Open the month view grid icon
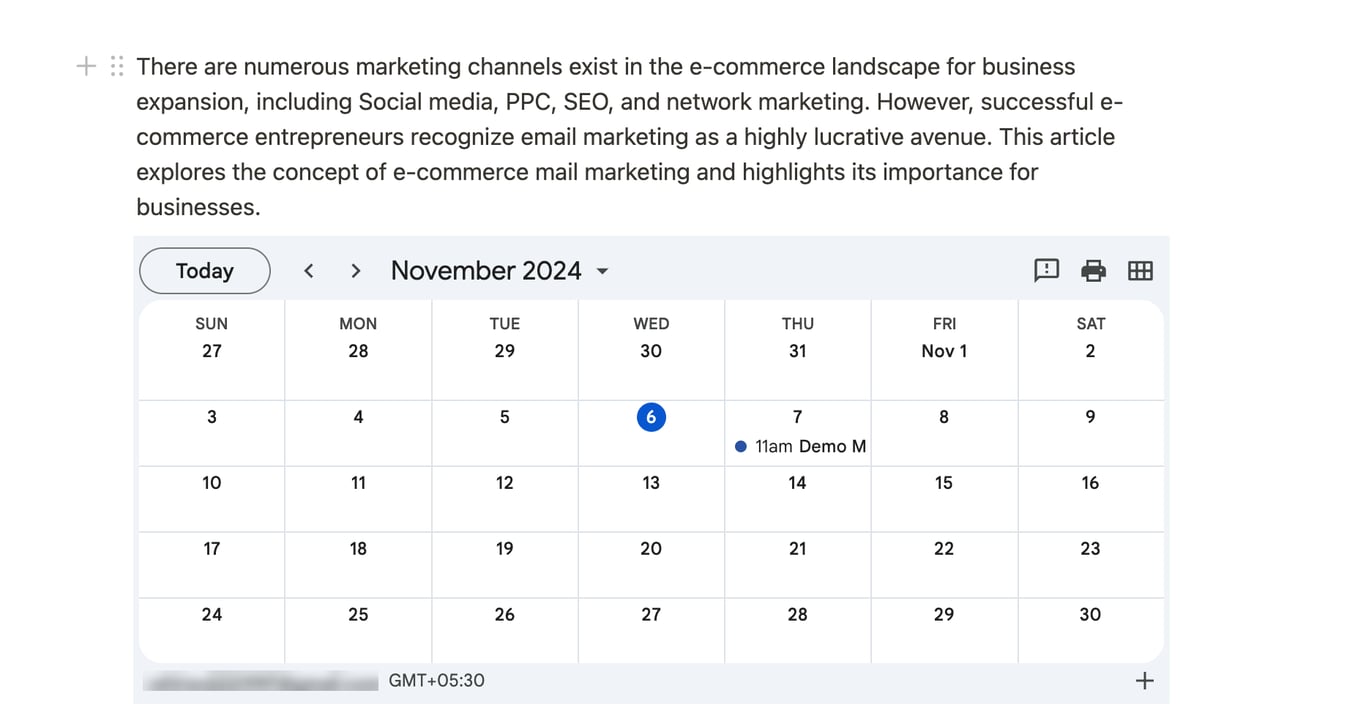 pos(1140,271)
